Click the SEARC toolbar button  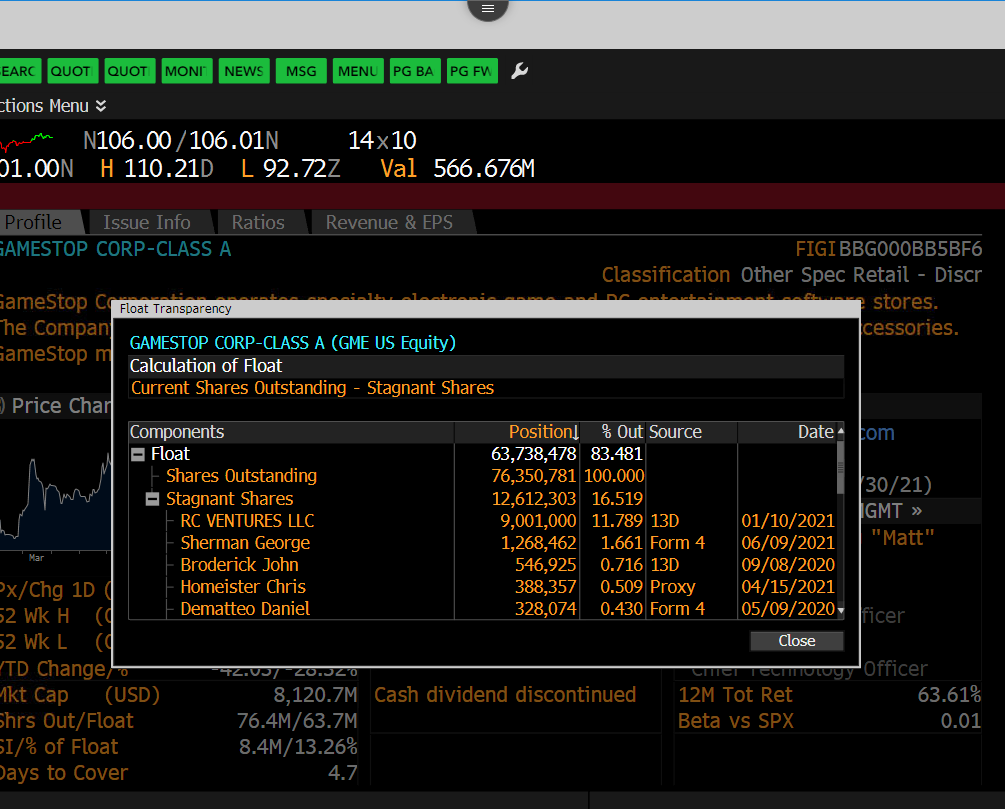click(19, 71)
